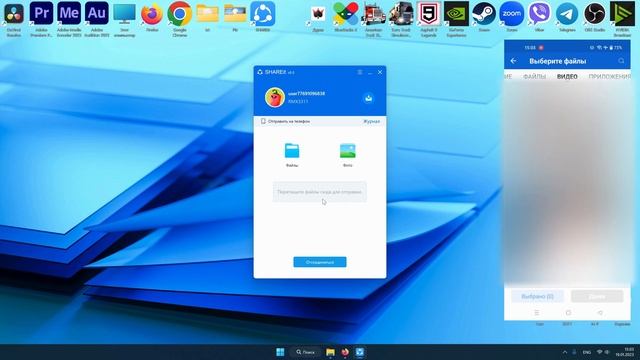
Task: Expand the system tray hidden icons chevron
Action: [565, 352]
